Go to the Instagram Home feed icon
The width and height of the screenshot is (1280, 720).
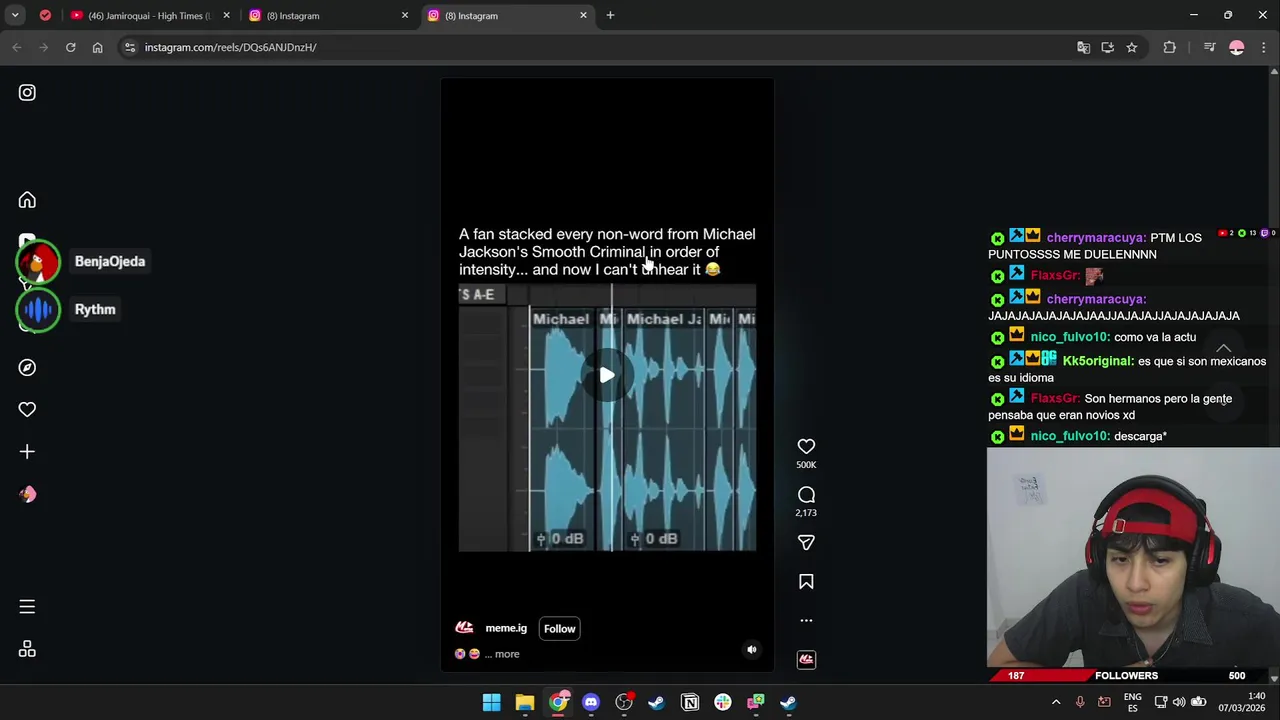(x=27, y=200)
